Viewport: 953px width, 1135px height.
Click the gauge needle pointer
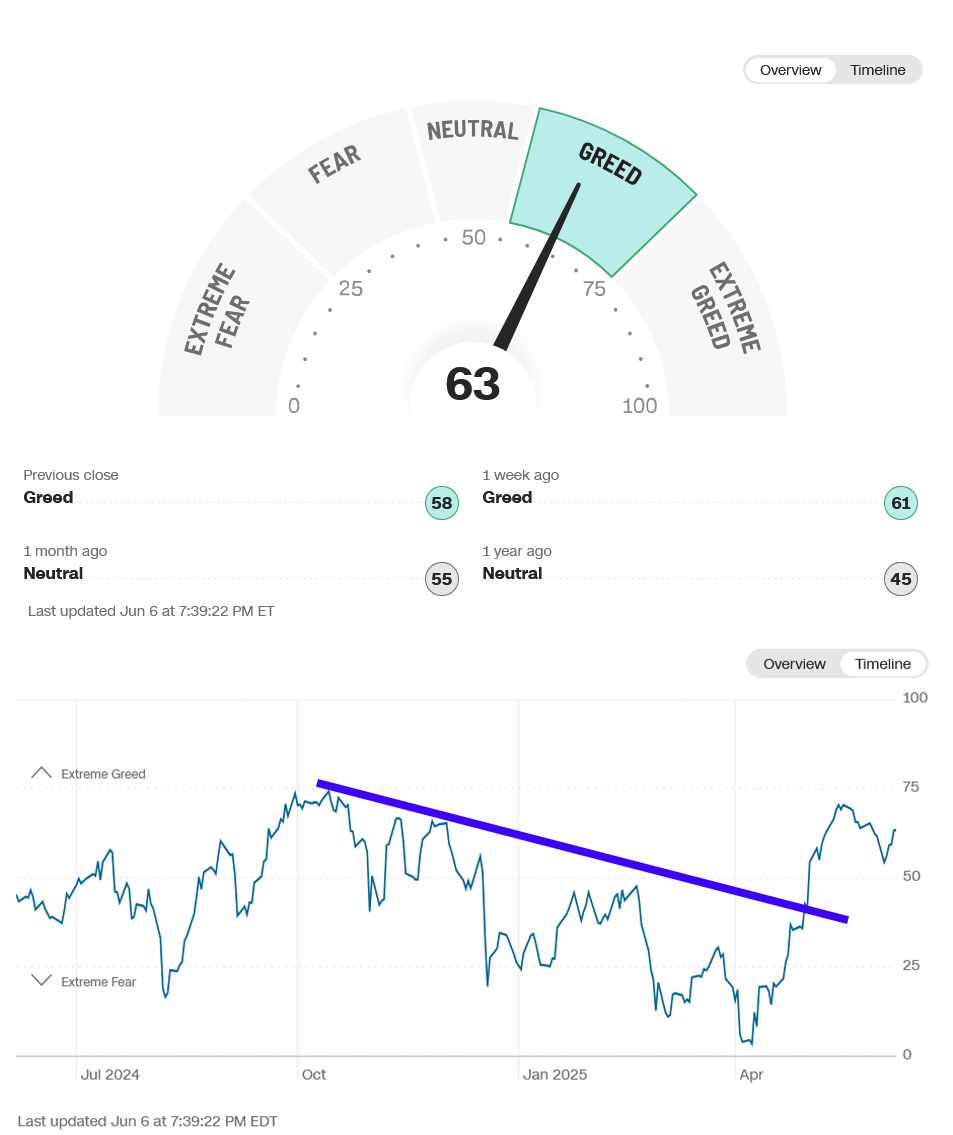537,266
